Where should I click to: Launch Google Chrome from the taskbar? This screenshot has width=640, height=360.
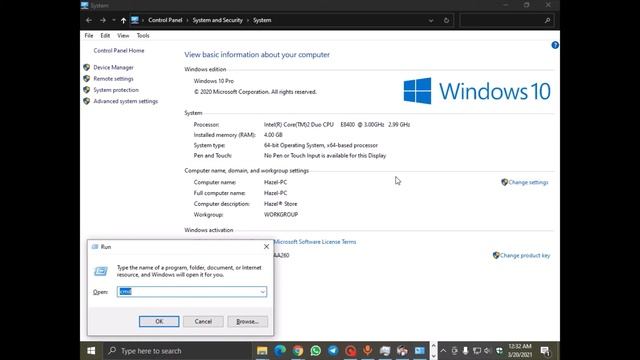click(x=298, y=351)
